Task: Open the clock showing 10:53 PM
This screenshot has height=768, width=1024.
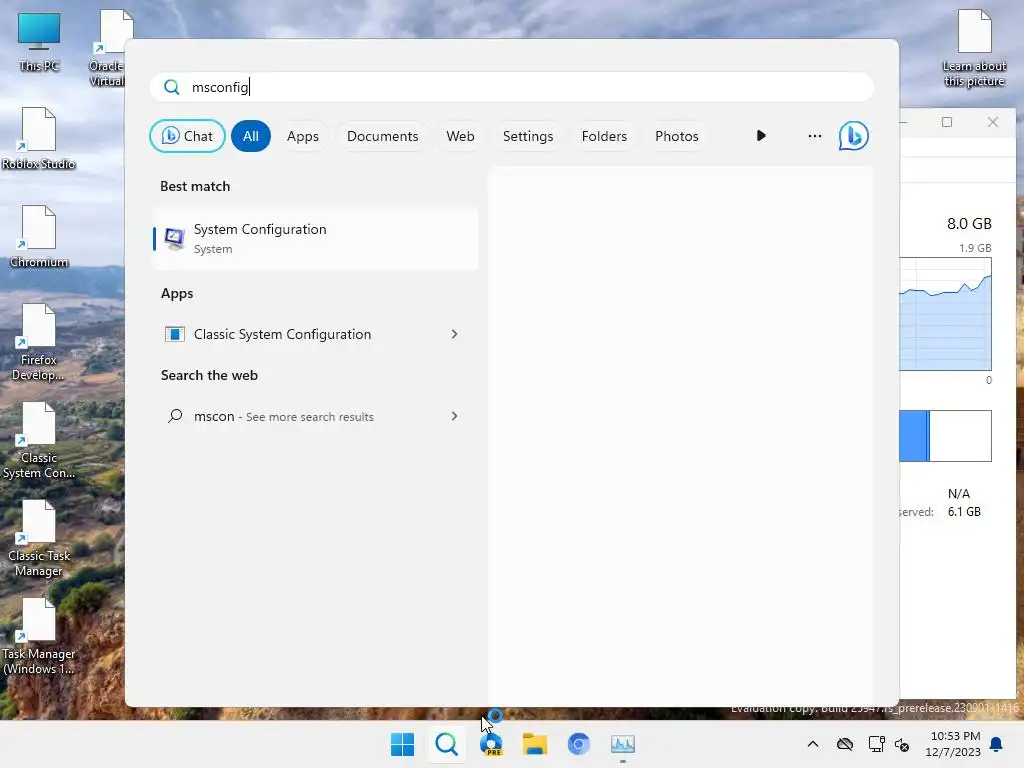Action: [953, 744]
